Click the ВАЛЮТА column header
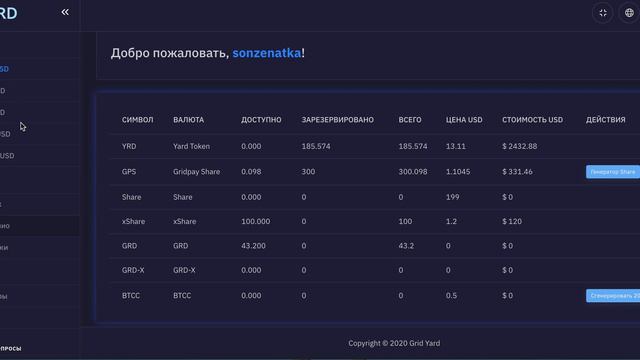This screenshot has width=640, height=360. tap(188, 120)
